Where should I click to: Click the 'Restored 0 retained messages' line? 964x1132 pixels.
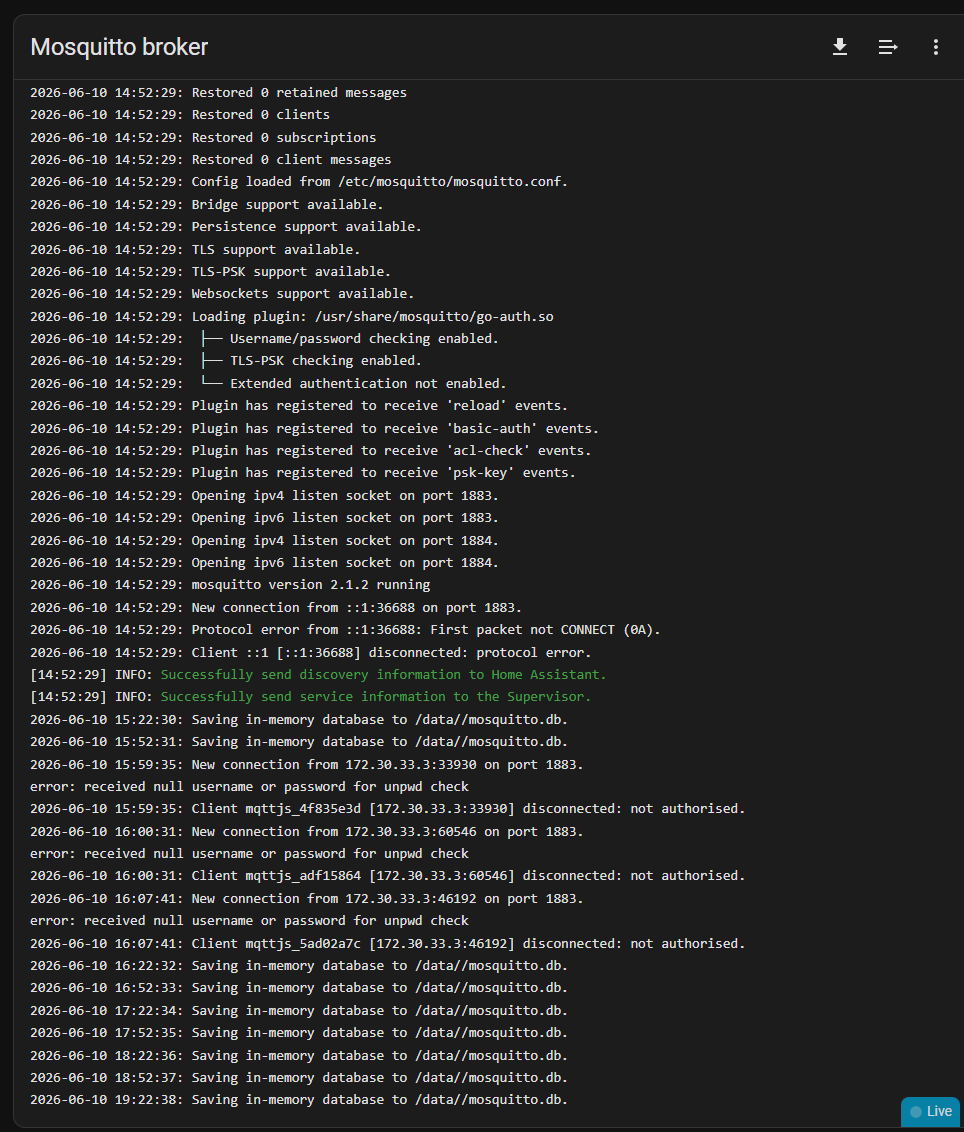(x=218, y=92)
